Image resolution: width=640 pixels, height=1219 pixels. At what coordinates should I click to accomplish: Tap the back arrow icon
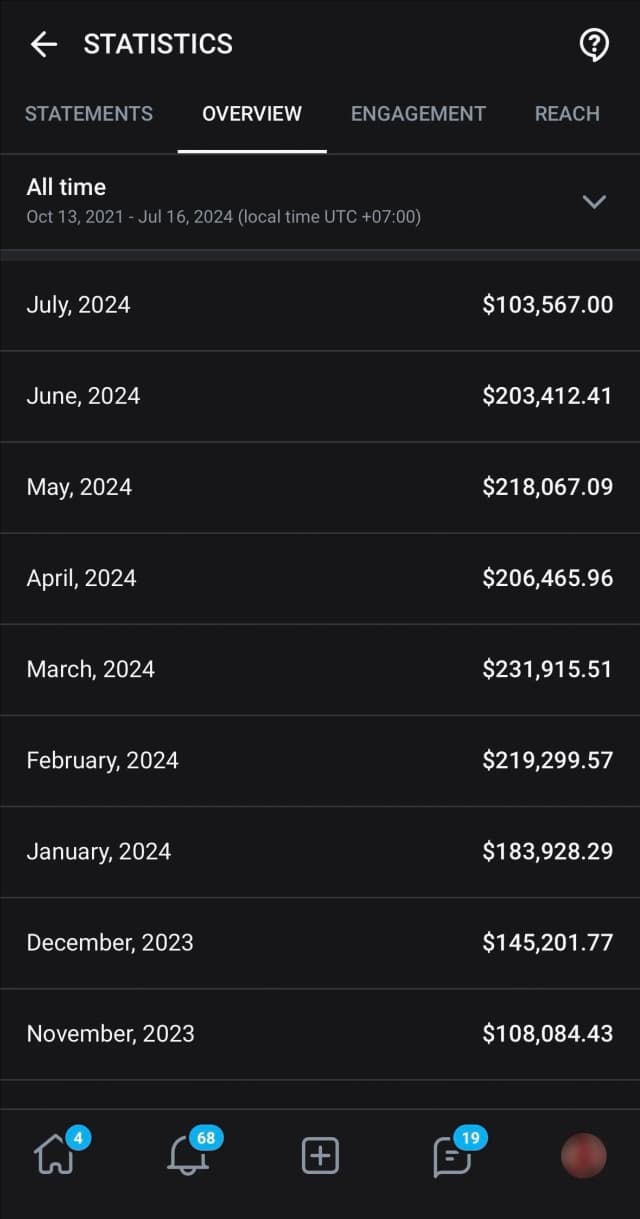point(43,44)
